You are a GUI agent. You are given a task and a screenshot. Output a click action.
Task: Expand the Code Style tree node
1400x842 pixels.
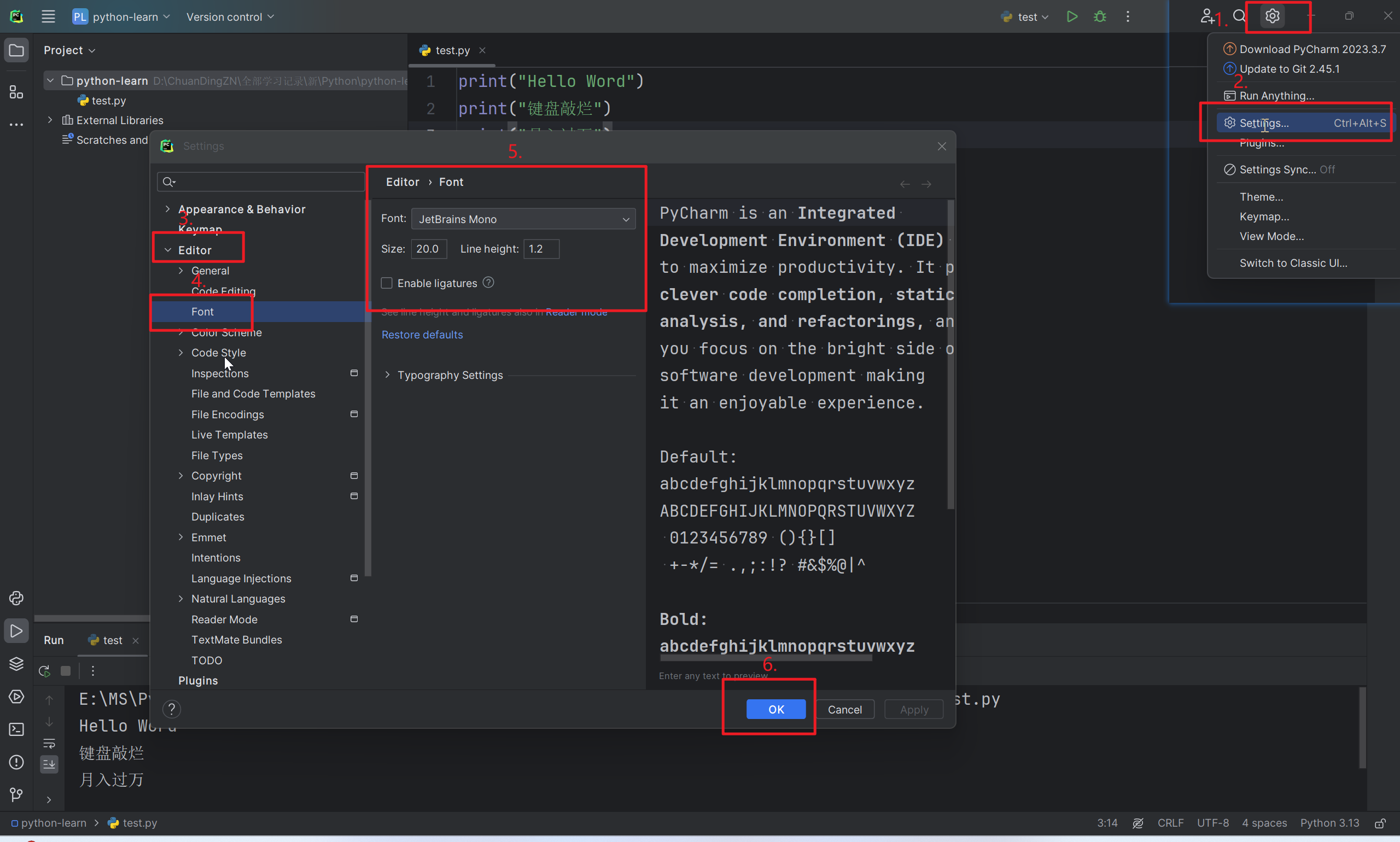click(x=181, y=353)
